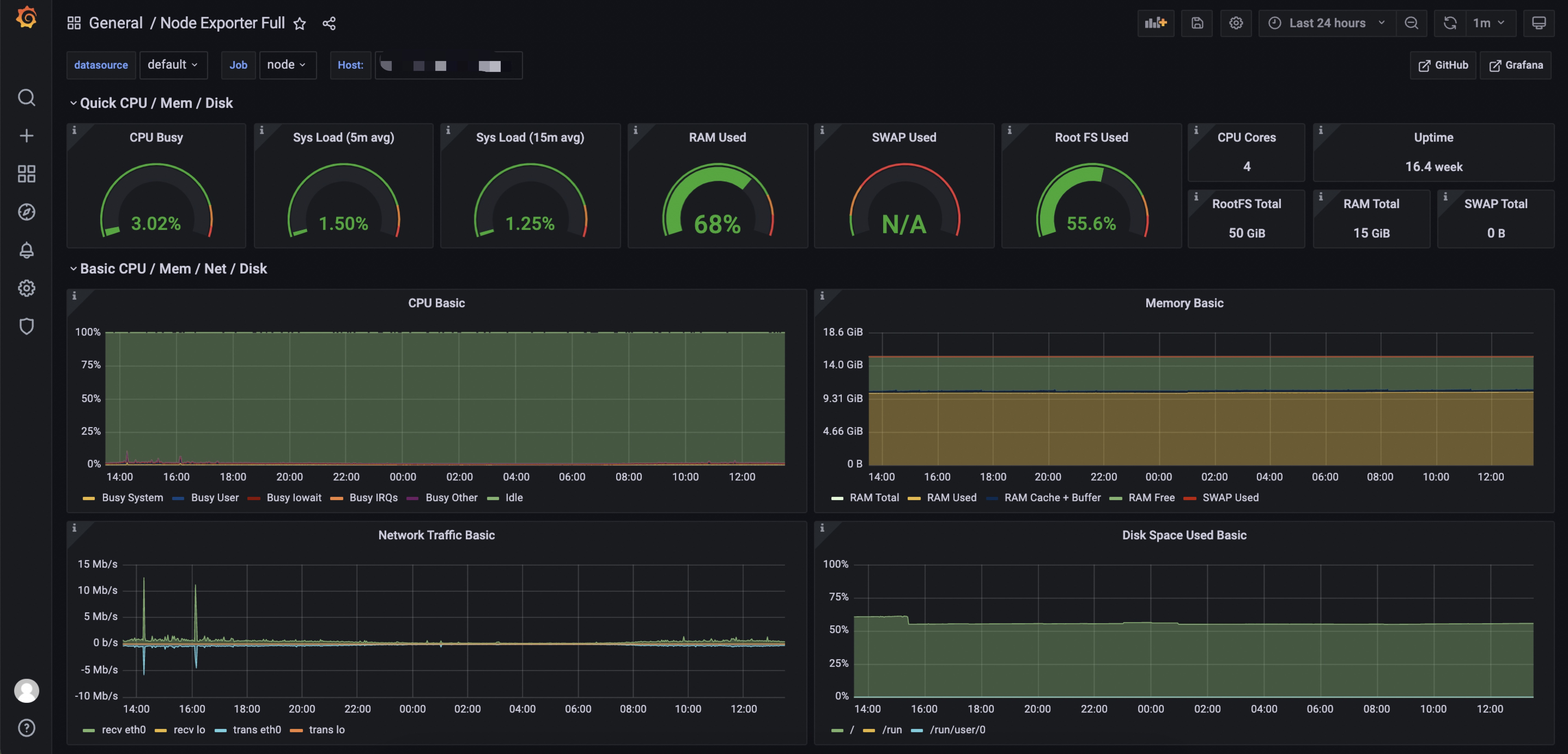Collapse the Basic CPU / Mem / Net / Disk row
Image resolution: width=1568 pixels, height=754 pixels.
(x=173, y=269)
